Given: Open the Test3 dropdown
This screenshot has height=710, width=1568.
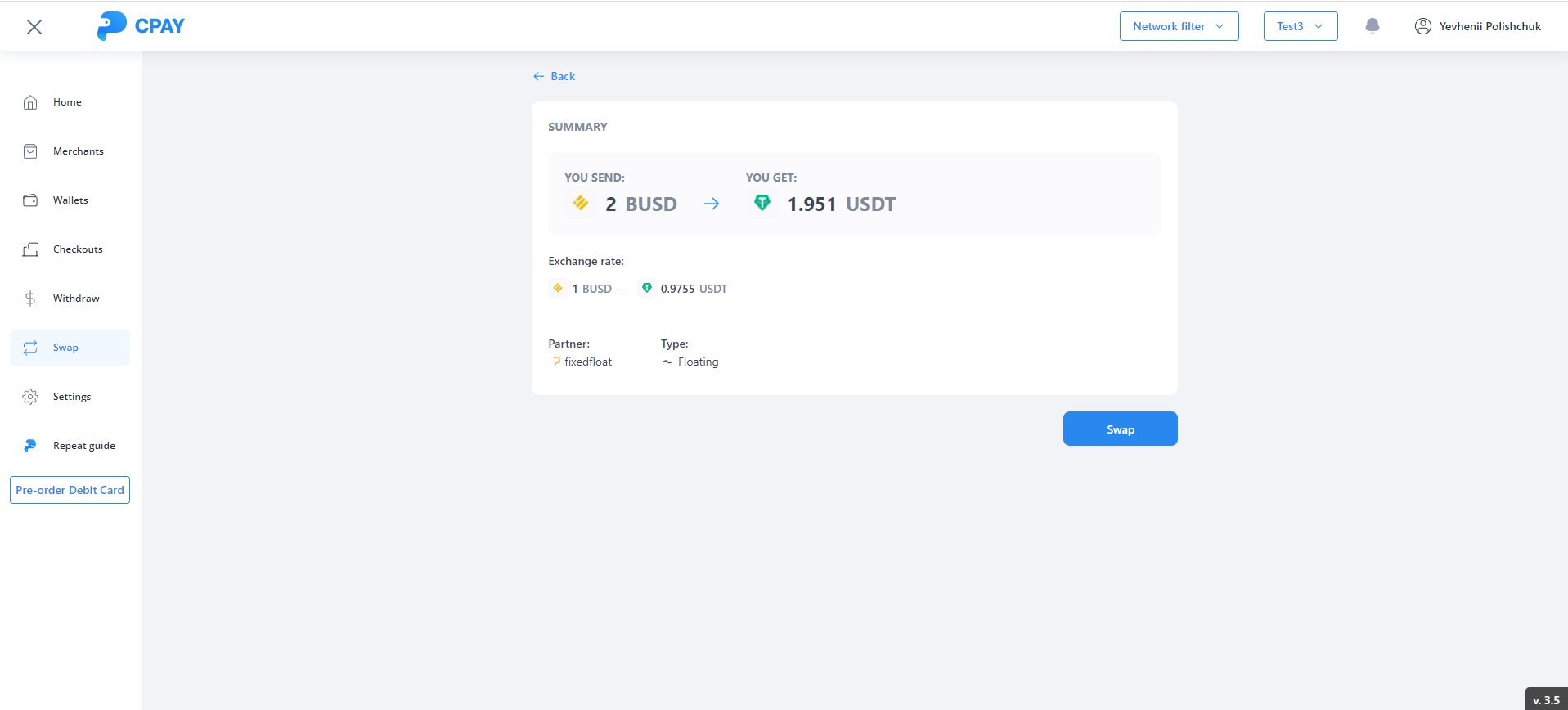Looking at the screenshot, I should [x=1300, y=26].
